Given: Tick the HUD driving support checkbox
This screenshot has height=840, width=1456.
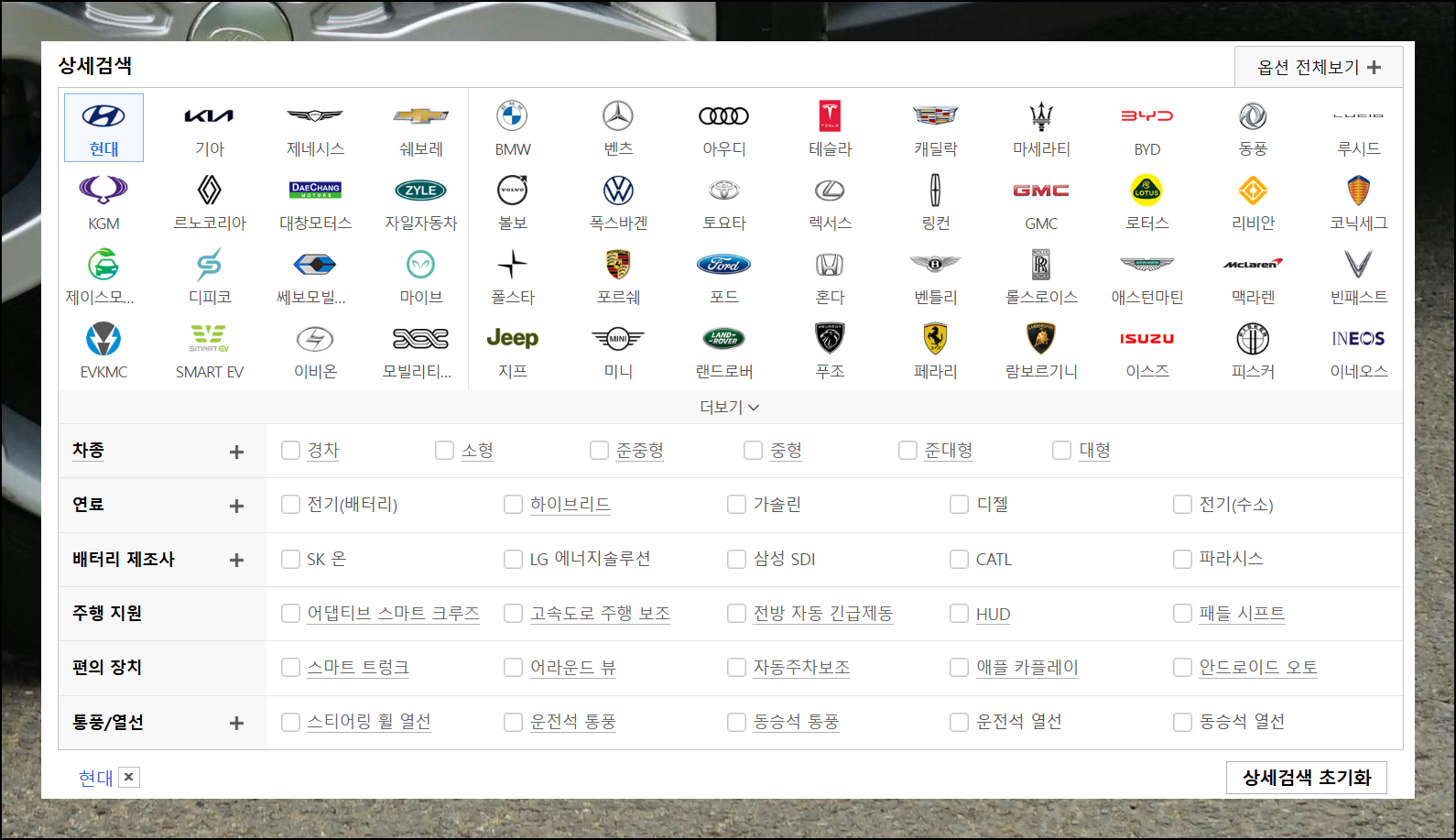Looking at the screenshot, I should [960, 614].
